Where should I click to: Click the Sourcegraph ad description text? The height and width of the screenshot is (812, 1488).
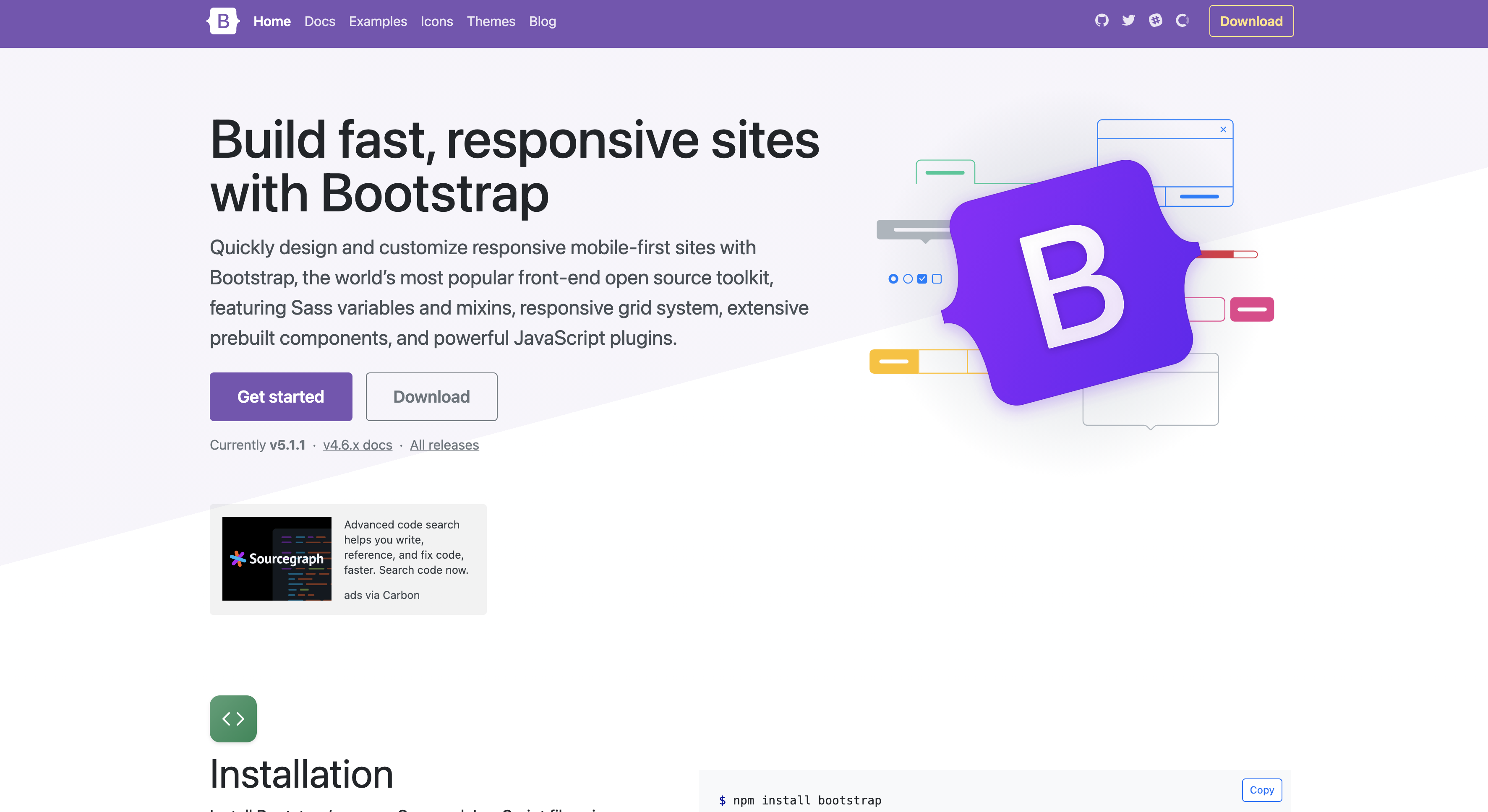tap(406, 547)
